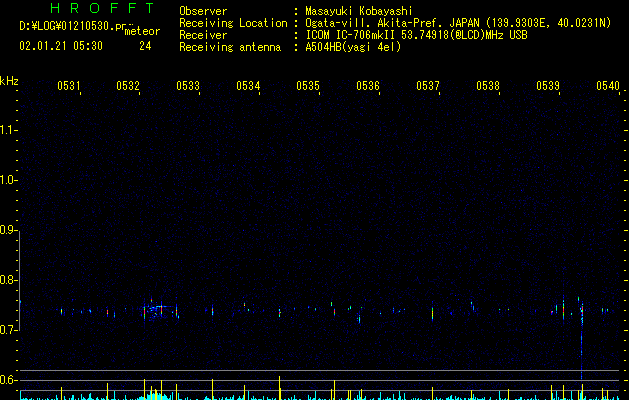Click the tall yellow count bar near 0534
The image size is (629, 400).
click(x=279, y=388)
